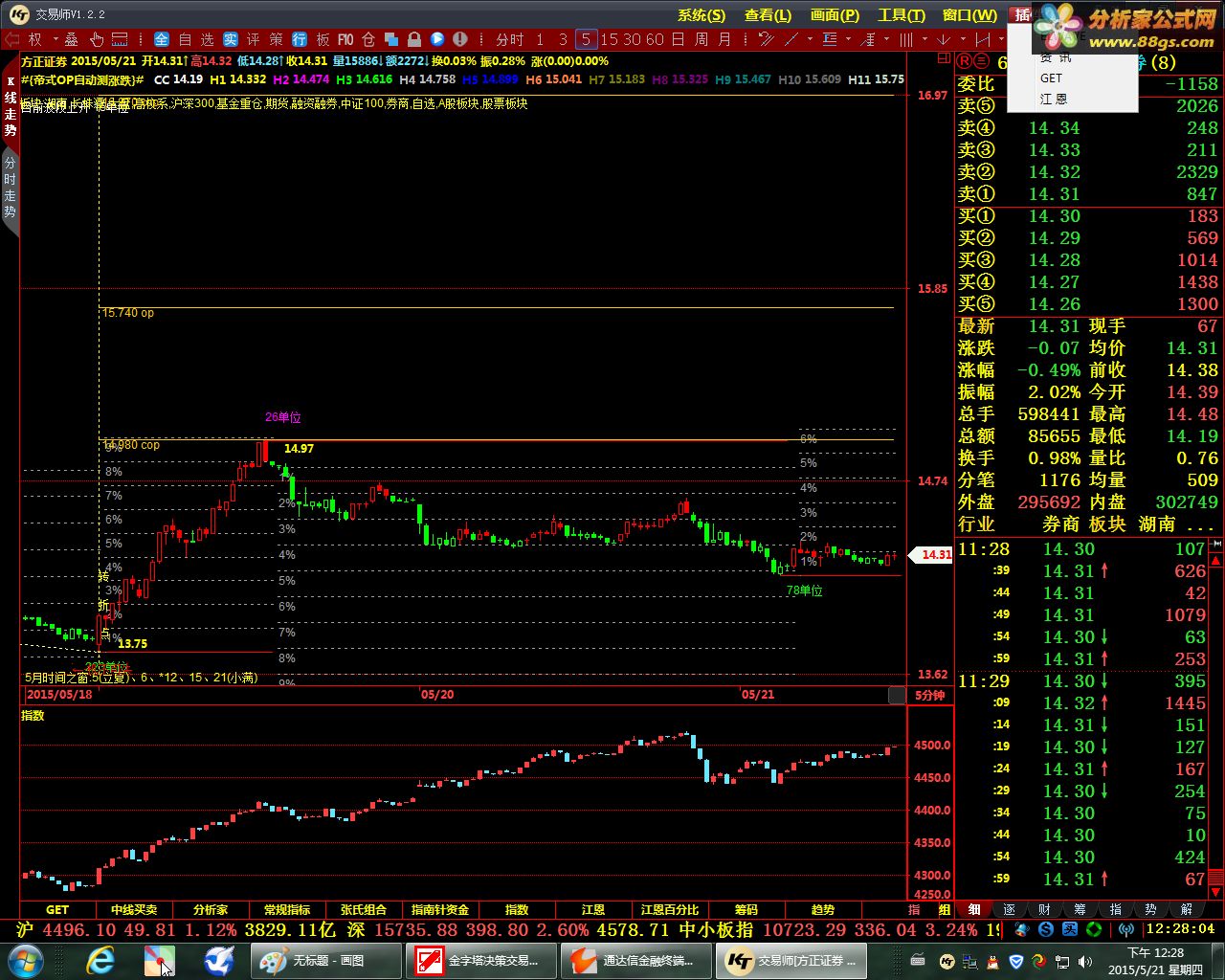1225x980 pixels.
Task: Open the 中线买卖 bottom tab
Action: [x=134, y=910]
